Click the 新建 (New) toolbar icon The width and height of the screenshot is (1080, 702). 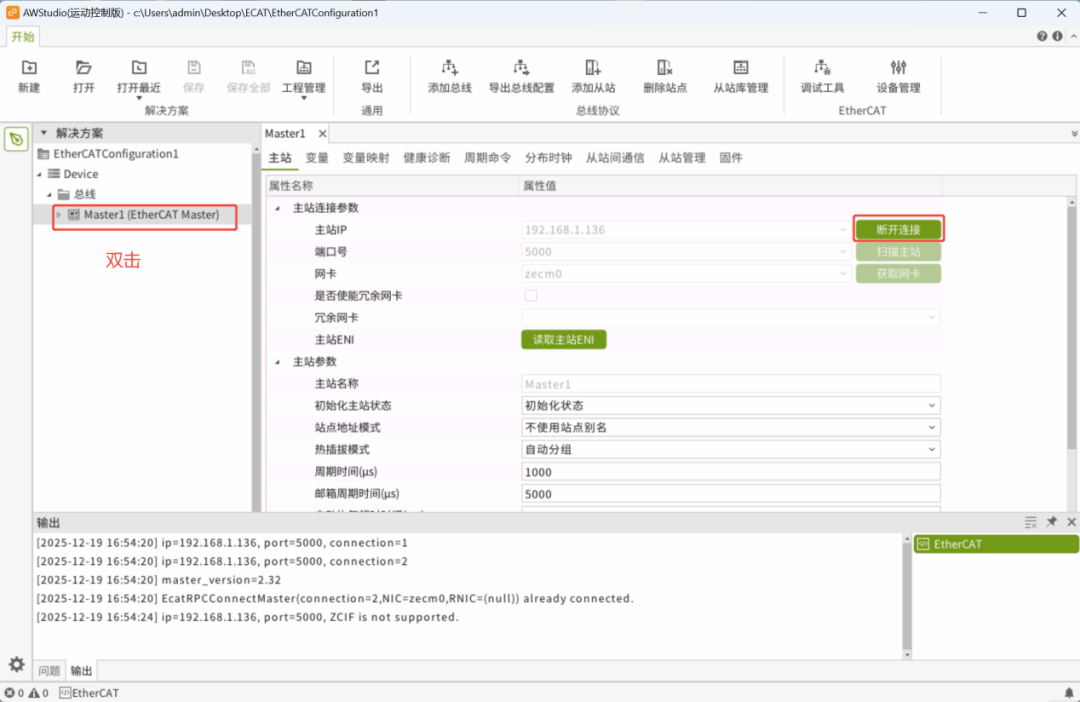(29, 68)
